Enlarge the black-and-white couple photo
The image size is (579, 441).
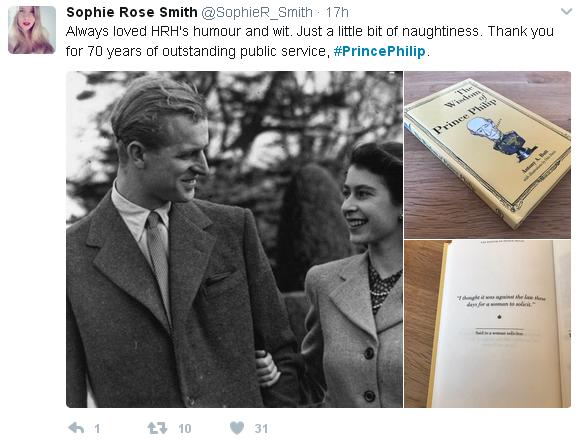click(234, 239)
